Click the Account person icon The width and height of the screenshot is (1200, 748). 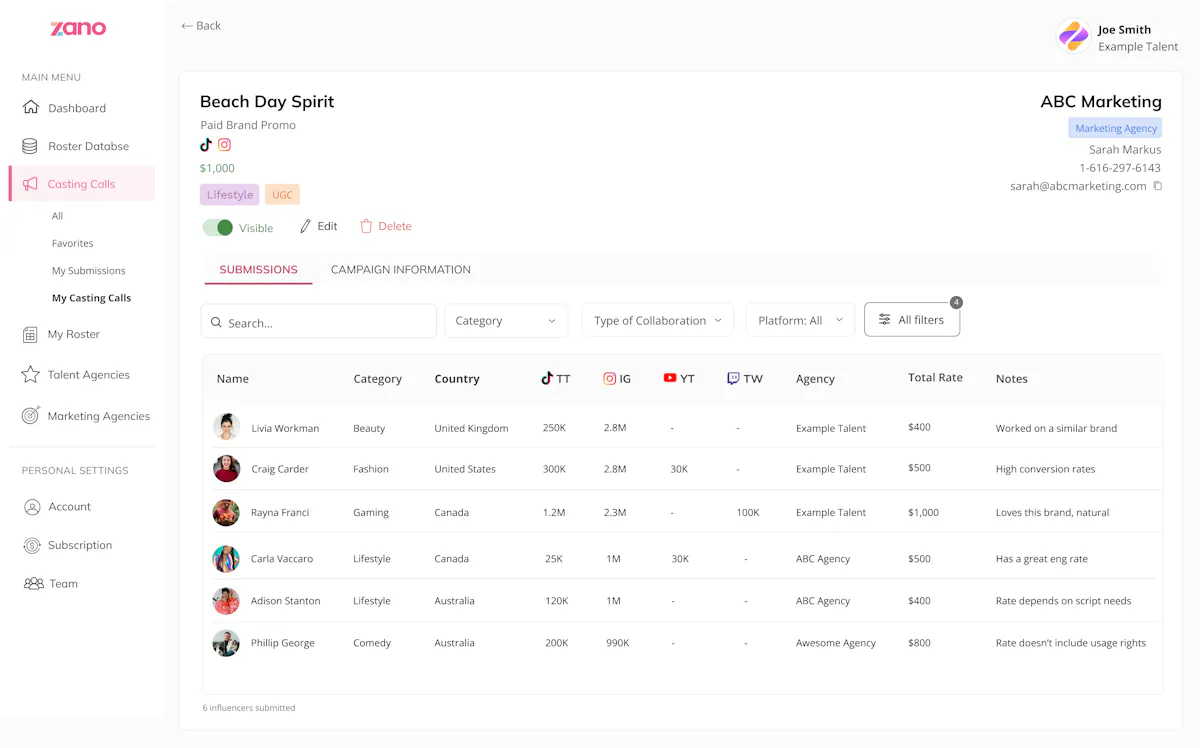[x=32, y=507]
